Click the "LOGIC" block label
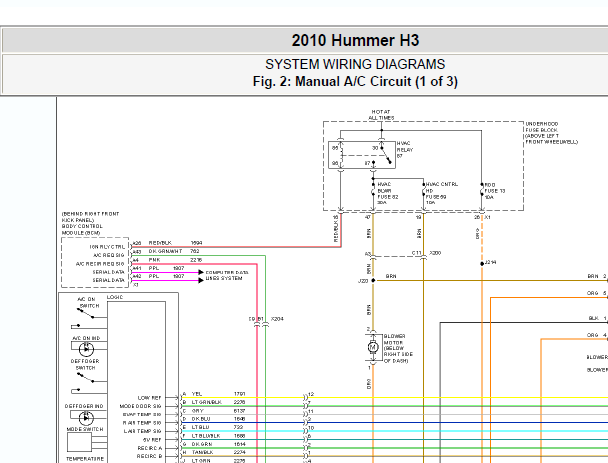 click(115, 297)
